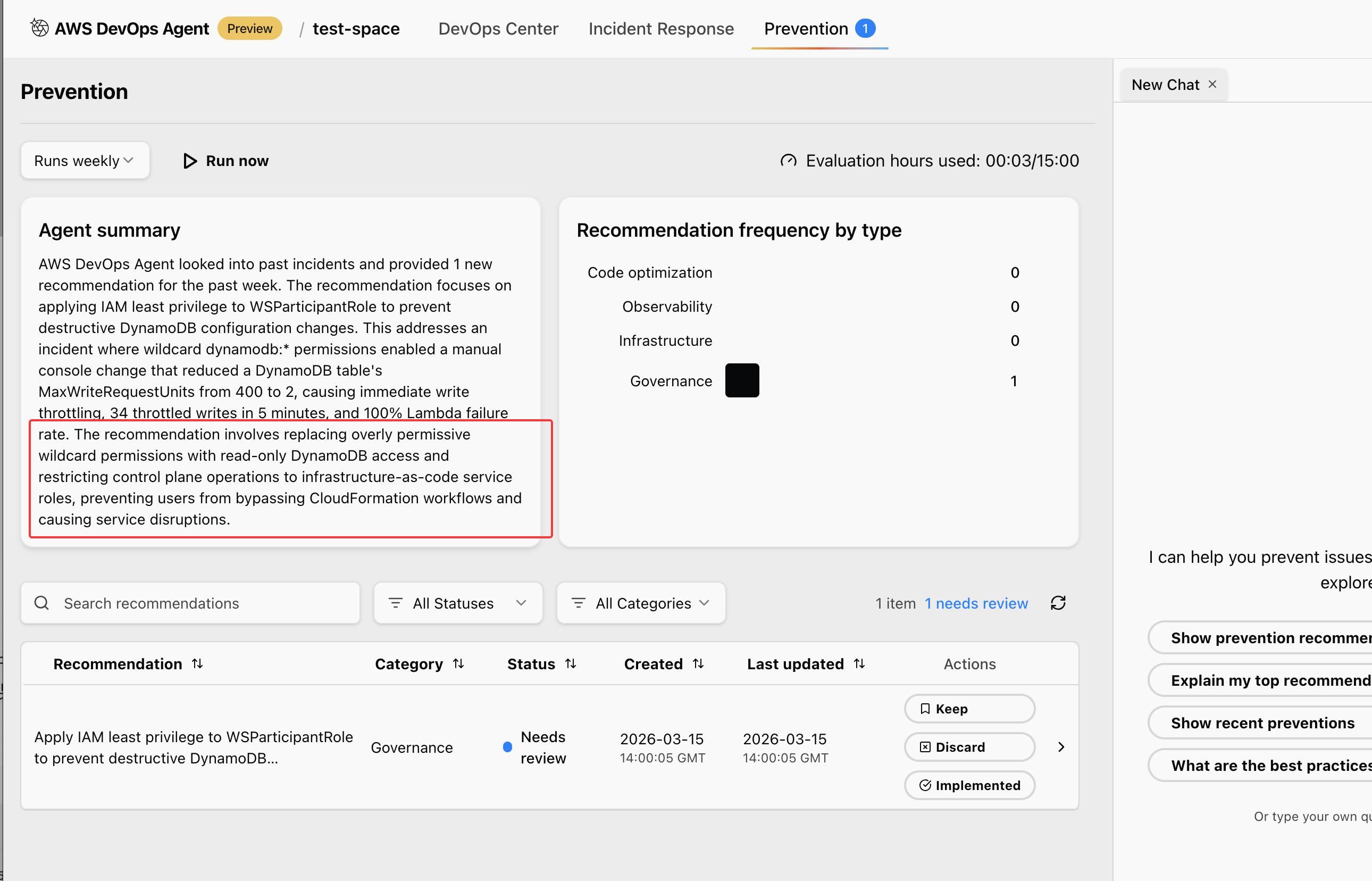Sort by Status column arrows
Image resolution: width=1372 pixels, height=881 pixels.
pos(570,663)
